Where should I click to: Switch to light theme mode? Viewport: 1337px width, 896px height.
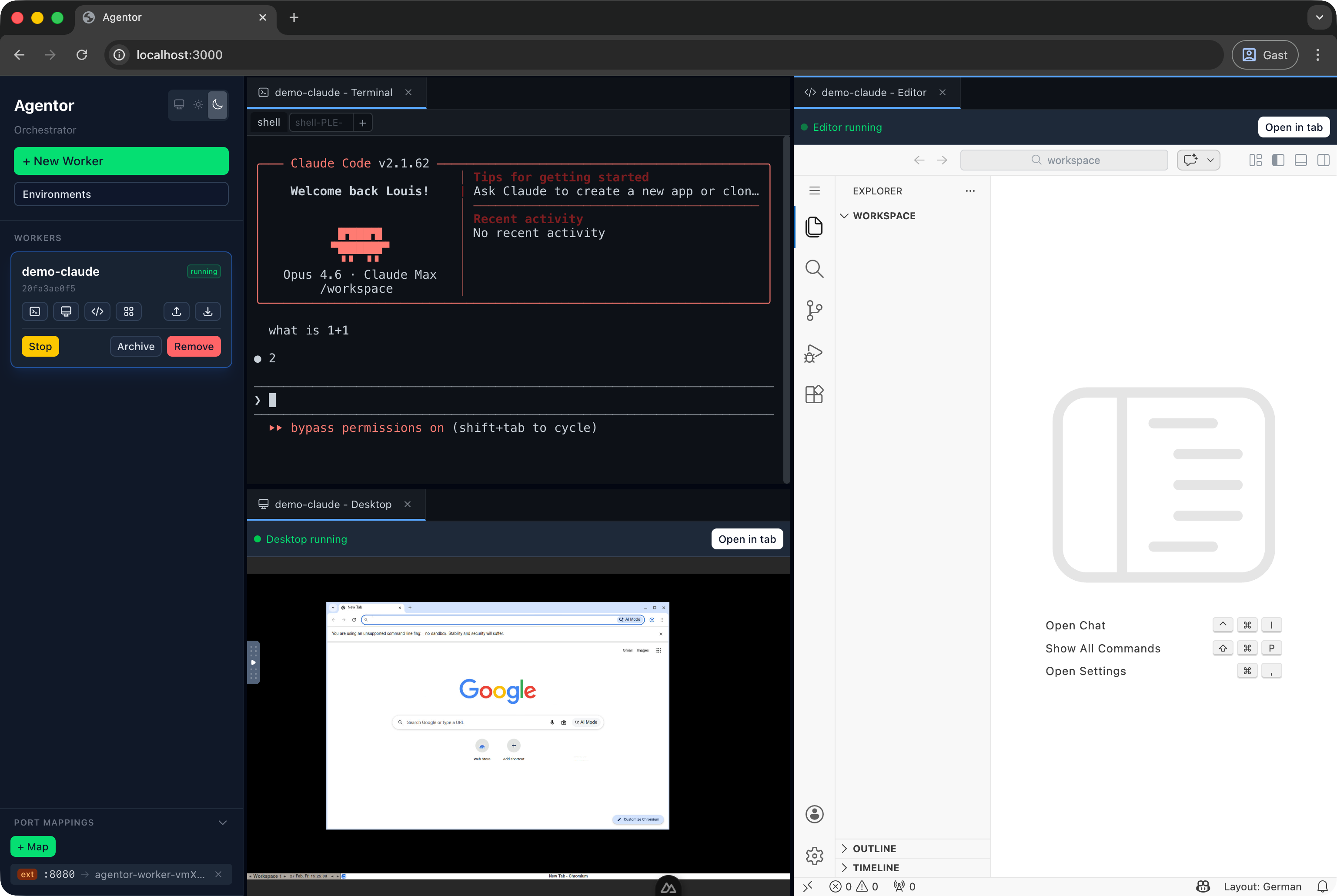pyautogui.click(x=198, y=104)
